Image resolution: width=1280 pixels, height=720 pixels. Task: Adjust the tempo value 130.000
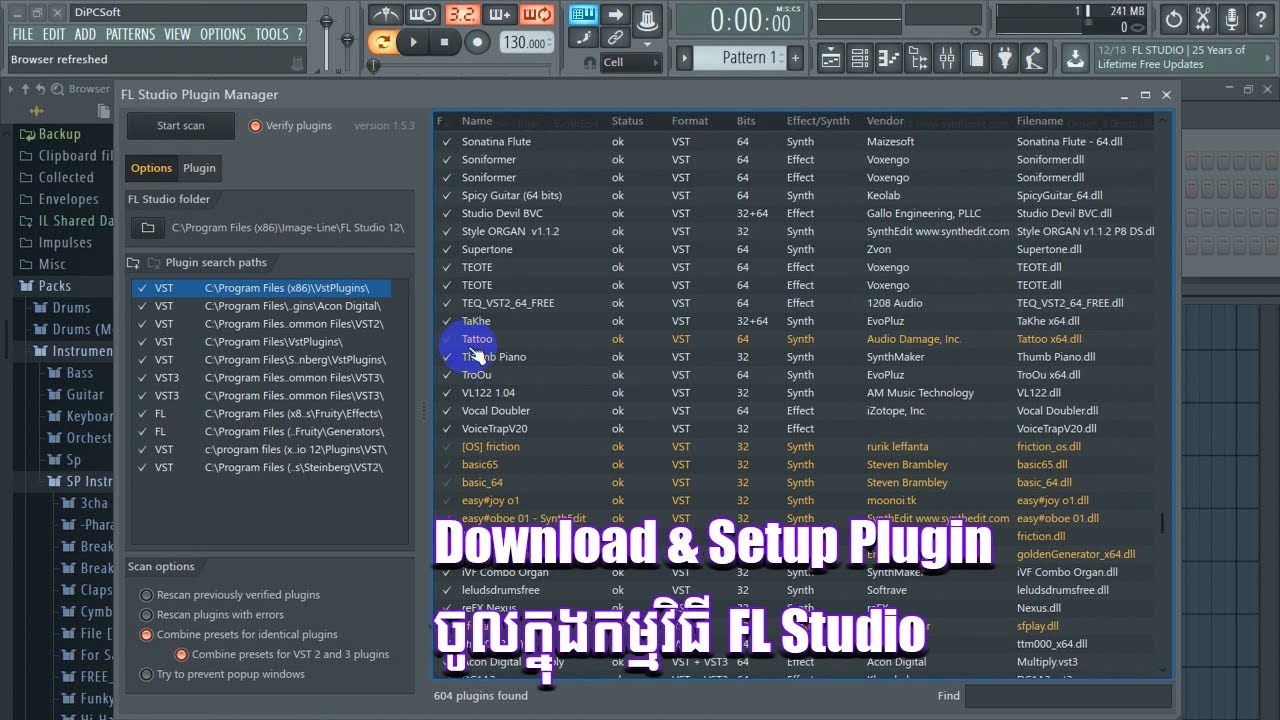[x=525, y=43]
